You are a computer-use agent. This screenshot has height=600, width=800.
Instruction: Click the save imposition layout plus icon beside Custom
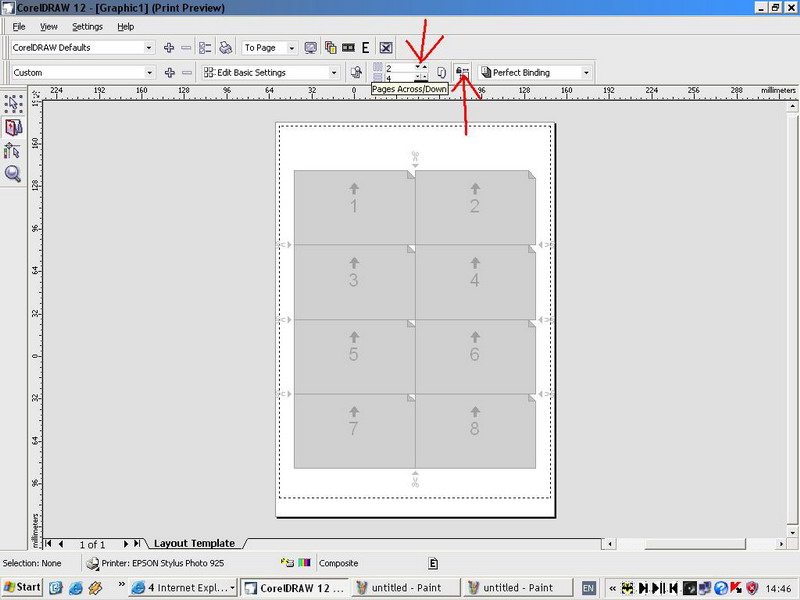170,72
